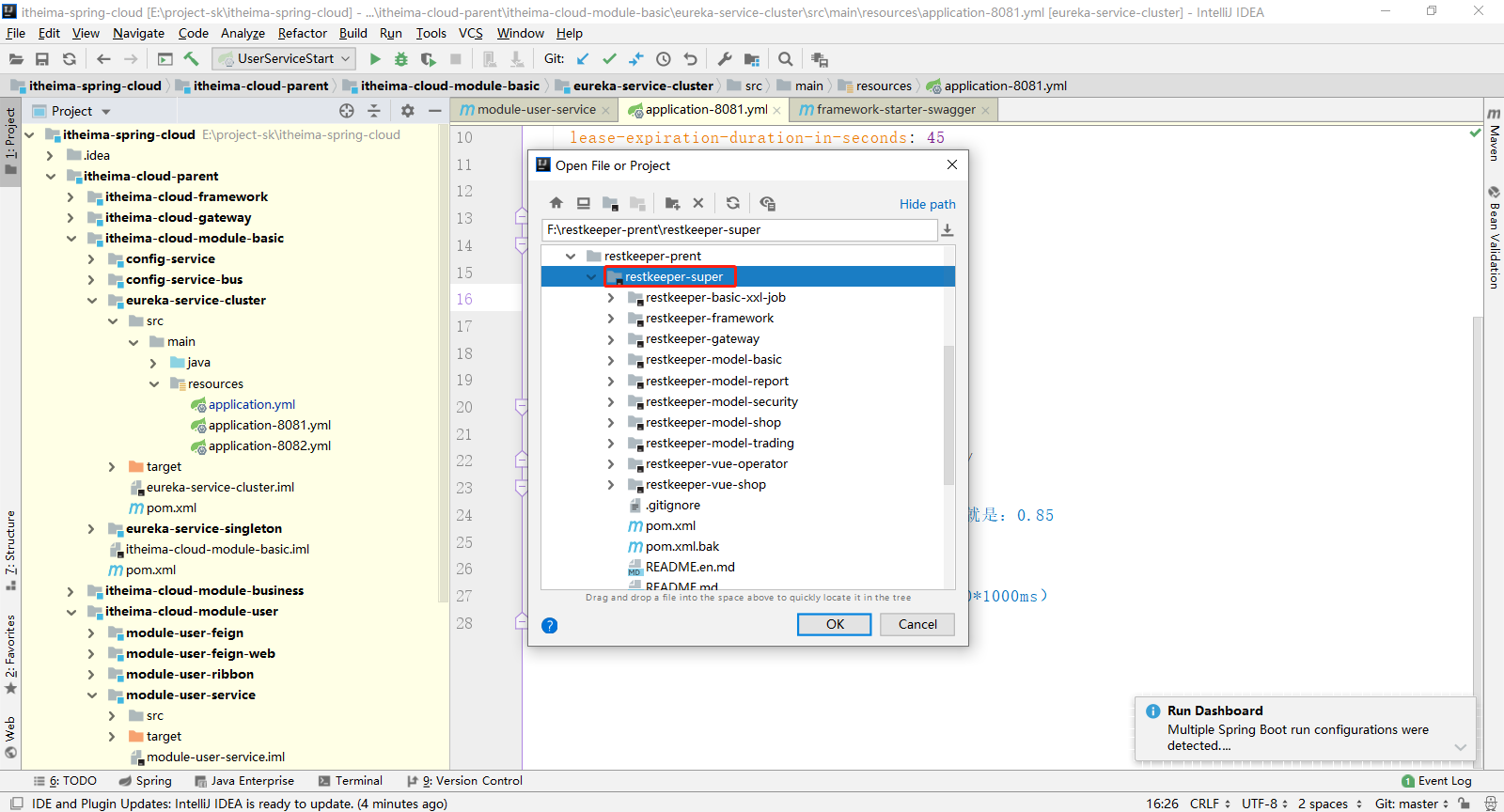
Task: Collapse all in Project panel
Action: tap(374, 111)
